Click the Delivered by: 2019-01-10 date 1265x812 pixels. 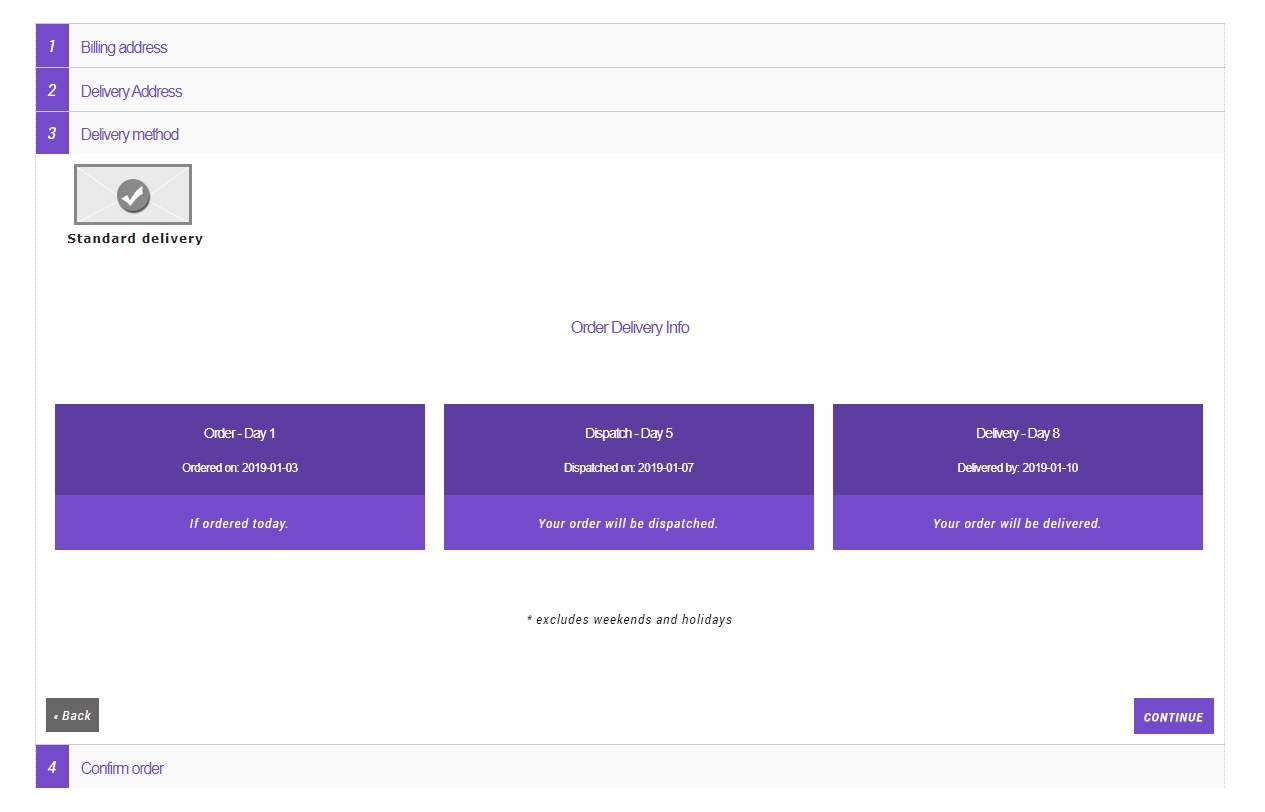click(1018, 468)
